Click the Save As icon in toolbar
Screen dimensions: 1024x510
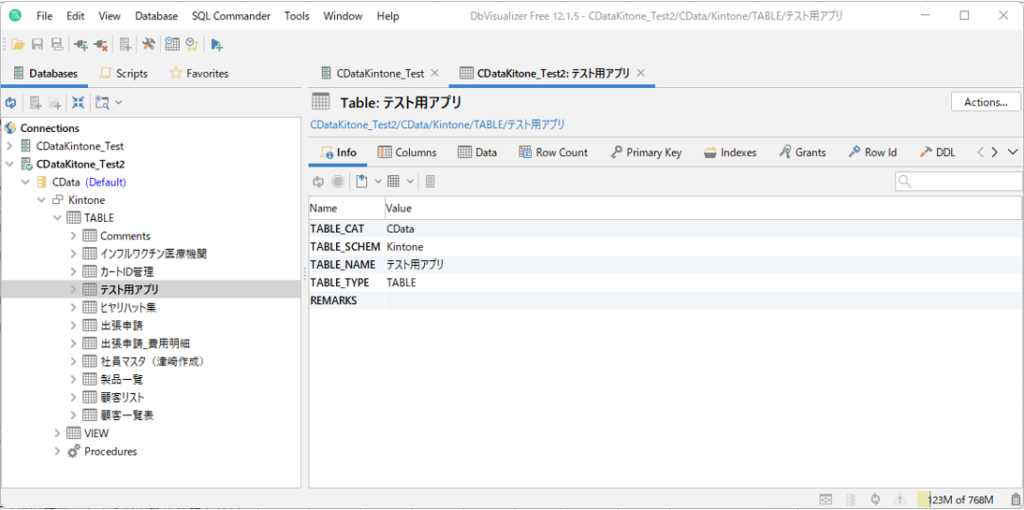click(57, 44)
